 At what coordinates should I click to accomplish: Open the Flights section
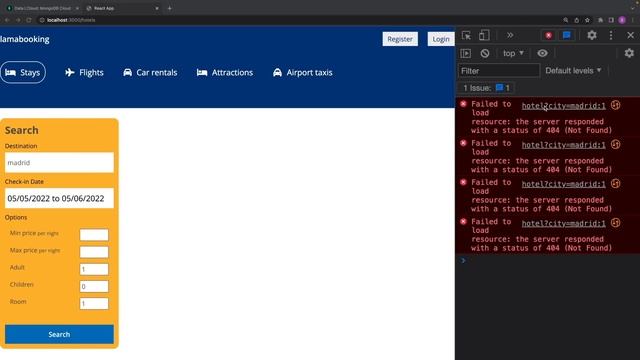[x=84, y=73]
